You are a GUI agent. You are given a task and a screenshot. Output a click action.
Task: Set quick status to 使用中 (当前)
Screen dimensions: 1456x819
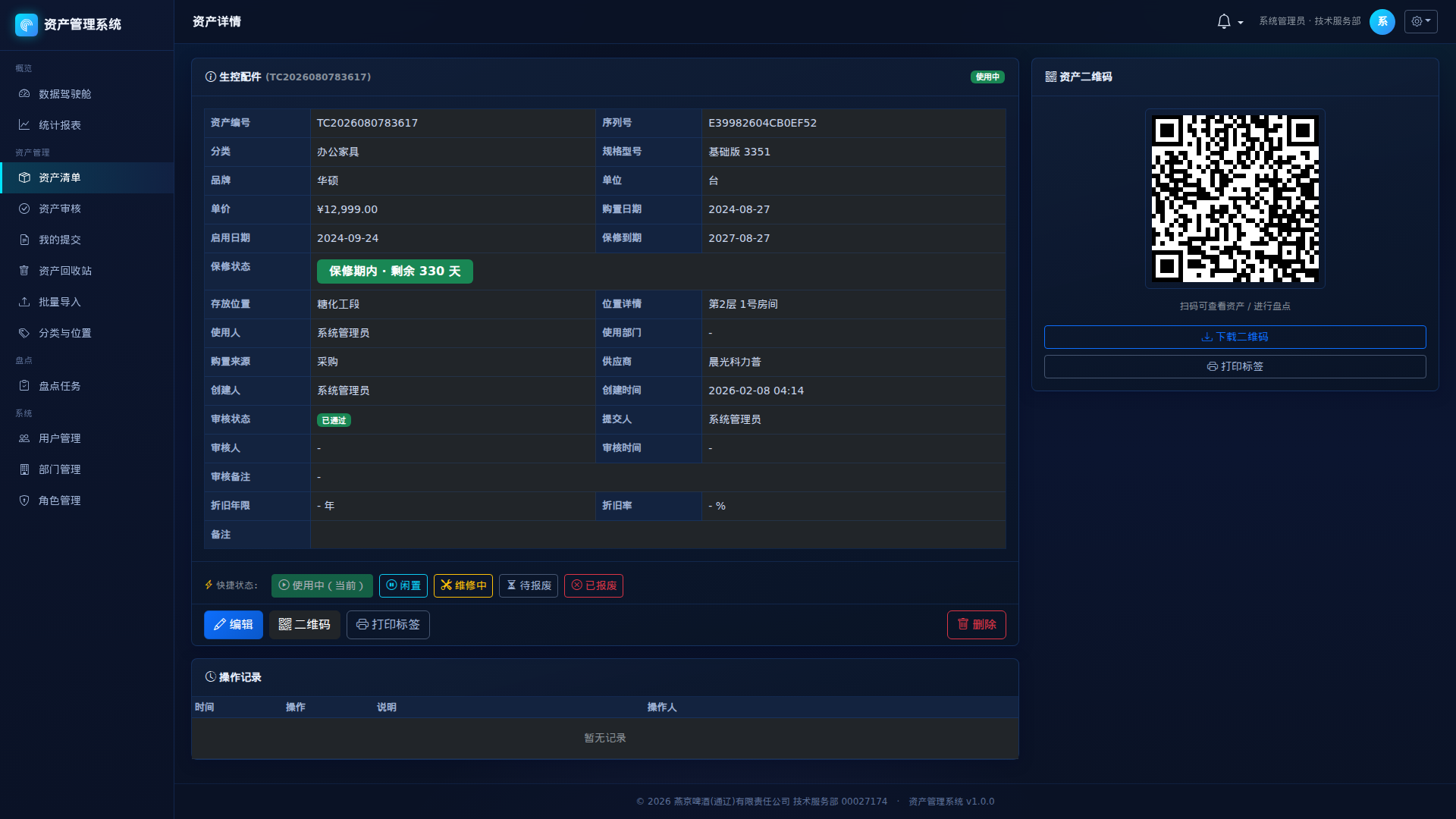coord(322,585)
